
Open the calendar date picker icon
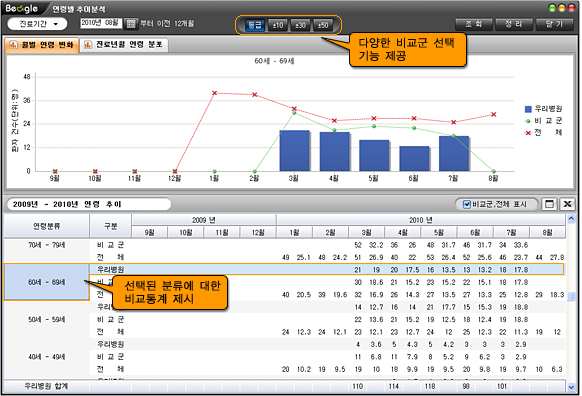(x=131, y=24)
